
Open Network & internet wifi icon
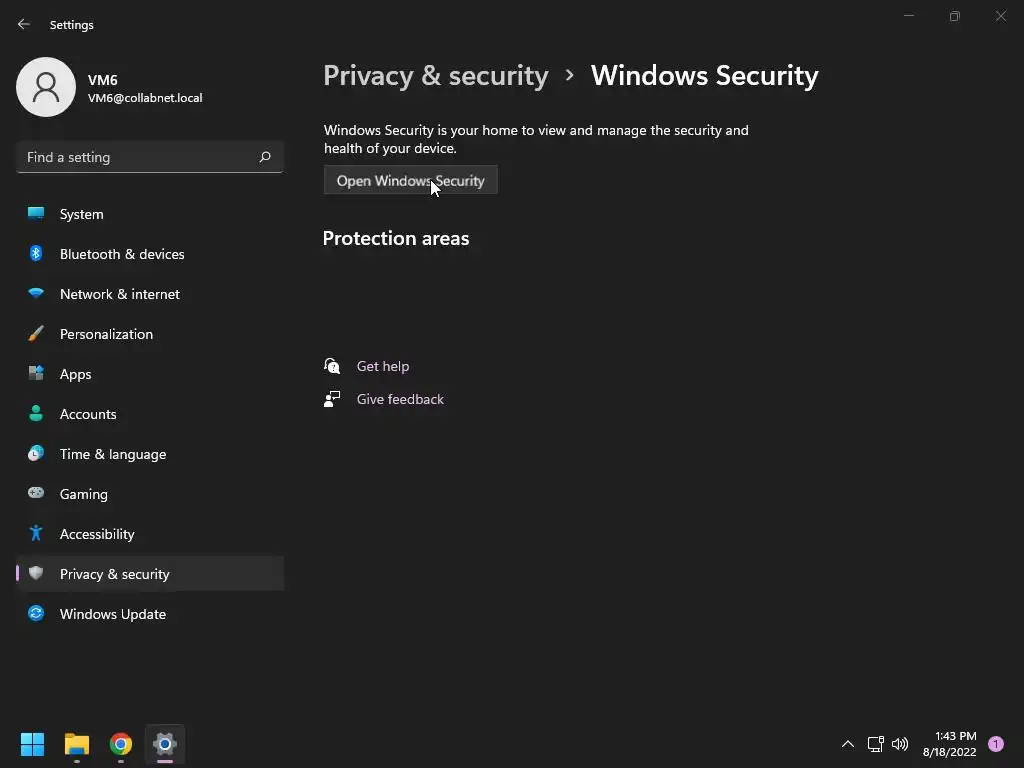36,294
